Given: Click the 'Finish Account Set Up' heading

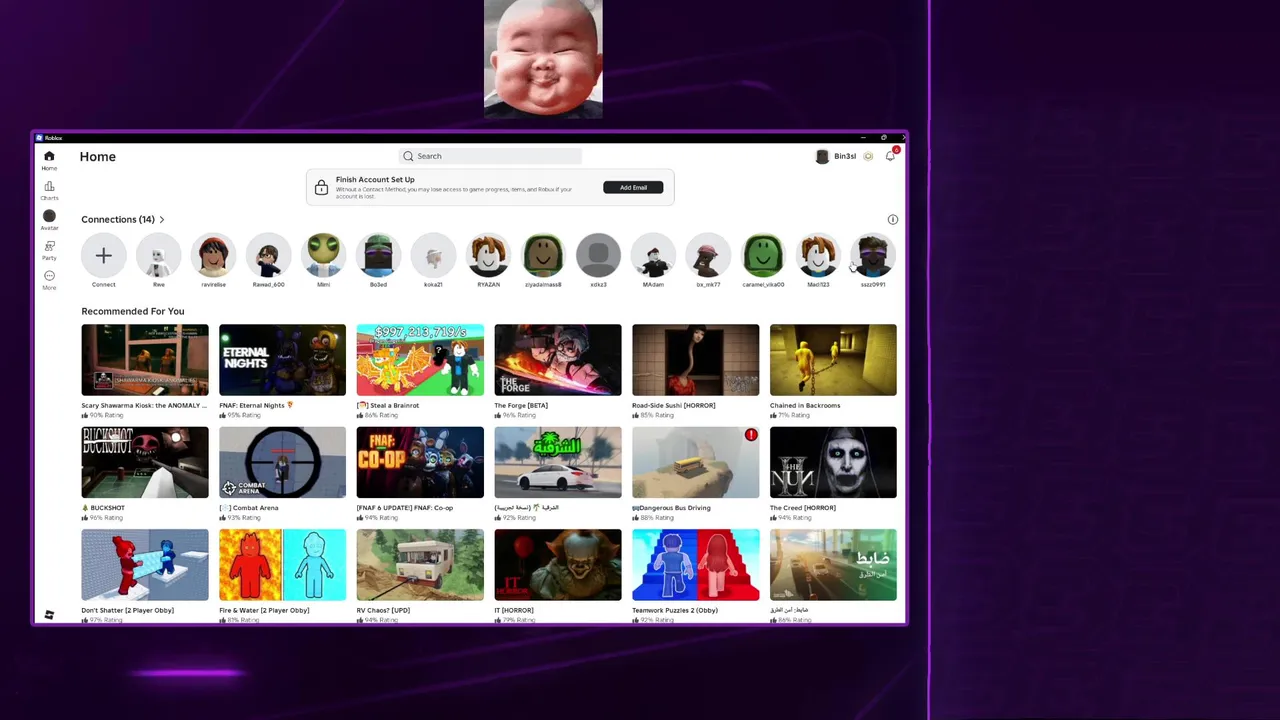Looking at the screenshot, I should coord(375,180).
